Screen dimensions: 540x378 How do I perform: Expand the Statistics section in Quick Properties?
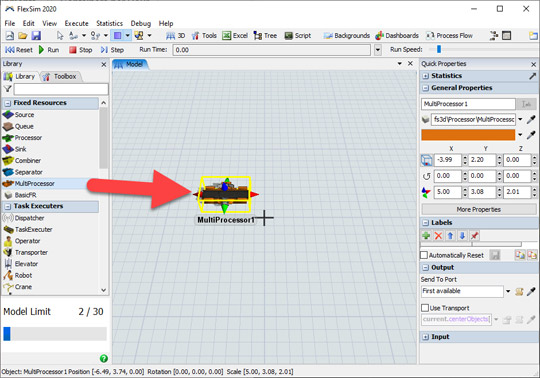[x=426, y=76]
